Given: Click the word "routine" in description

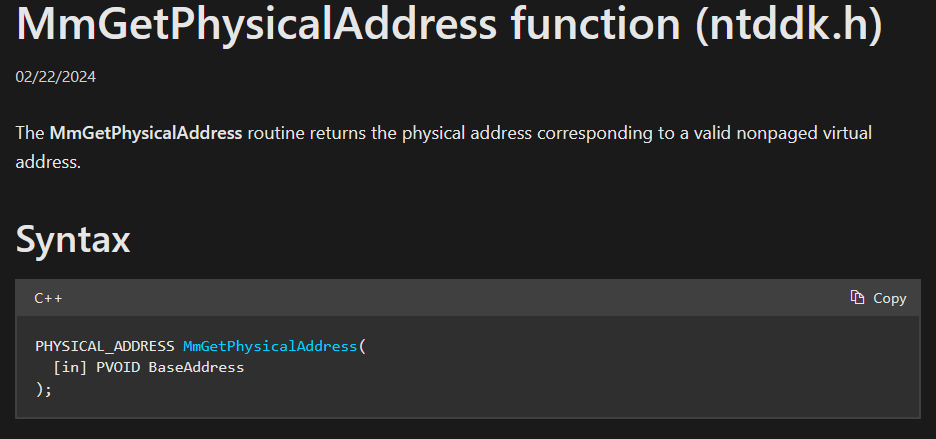Looking at the screenshot, I should (x=277, y=133).
